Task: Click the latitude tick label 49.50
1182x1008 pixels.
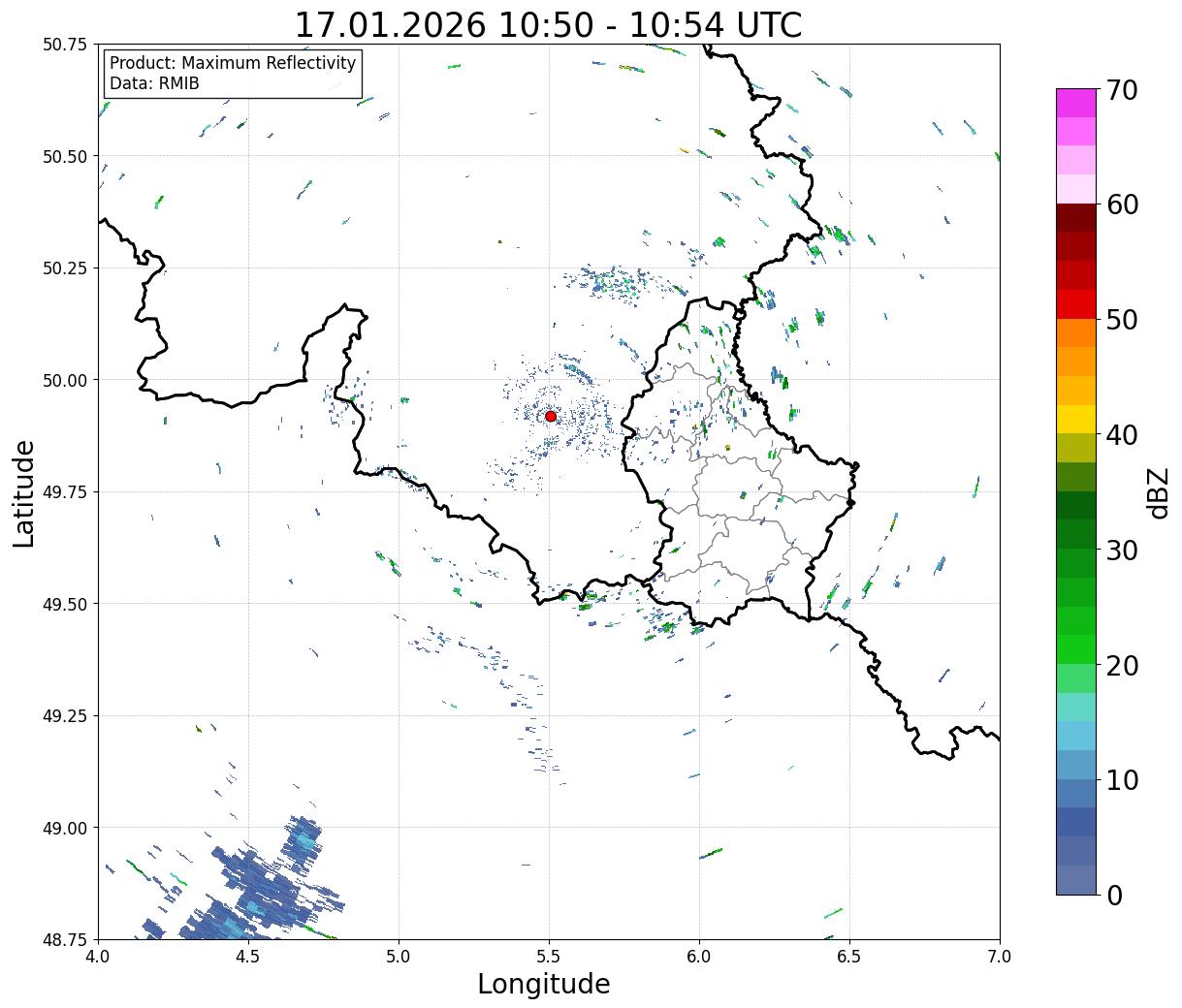Action: [65, 604]
